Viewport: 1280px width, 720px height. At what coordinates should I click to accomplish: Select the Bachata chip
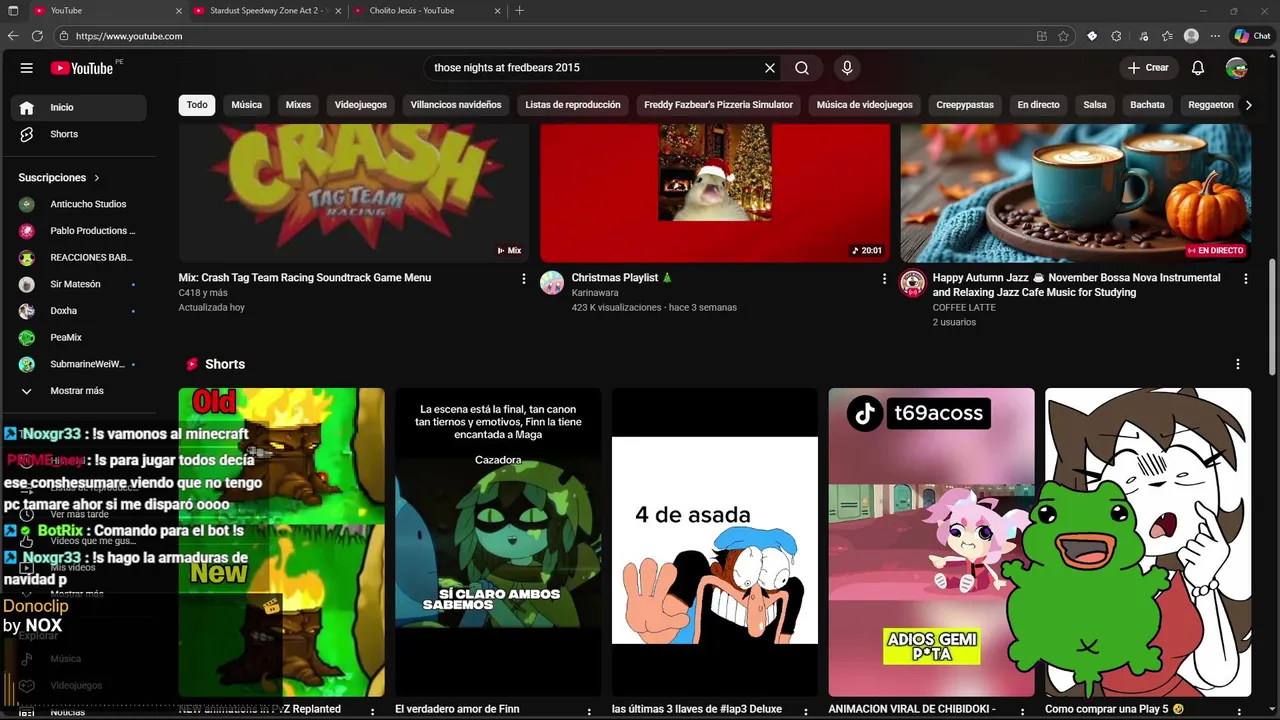click(x=1147, y=105)
